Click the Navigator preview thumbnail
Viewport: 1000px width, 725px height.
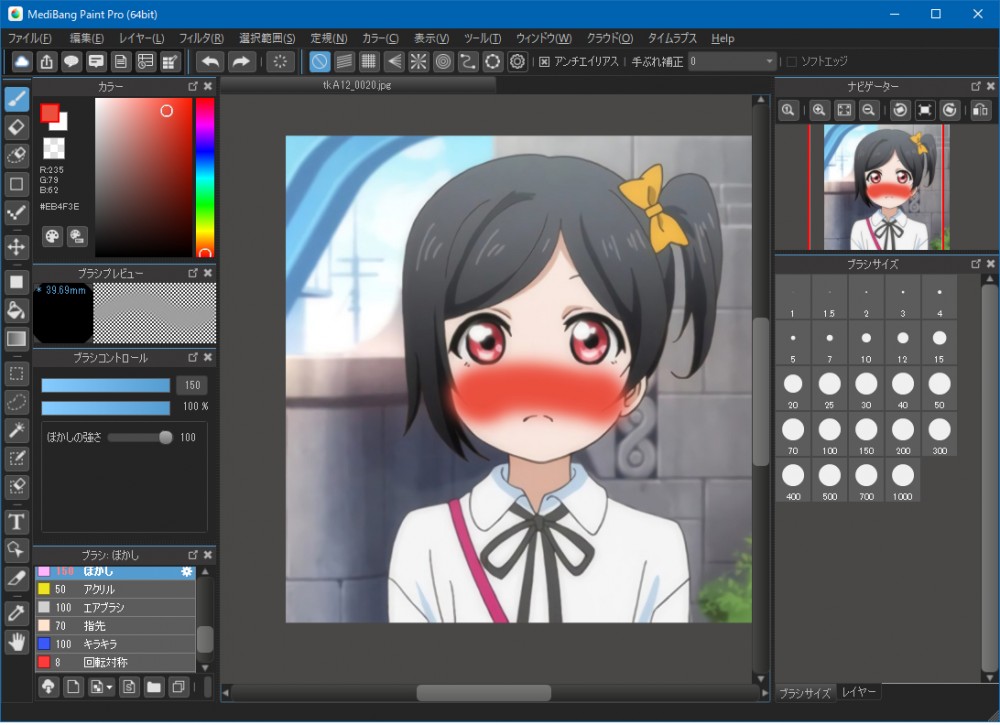pyautogui.click(x=886, y=187)
